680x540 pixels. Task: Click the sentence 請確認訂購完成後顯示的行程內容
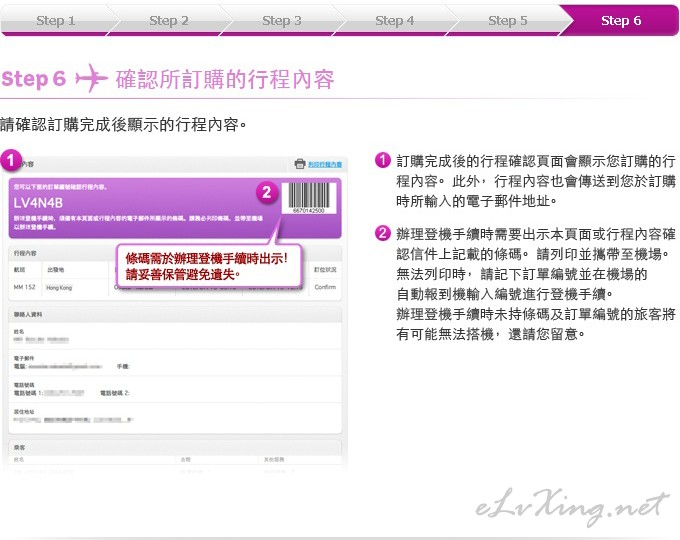coord(123,125)
